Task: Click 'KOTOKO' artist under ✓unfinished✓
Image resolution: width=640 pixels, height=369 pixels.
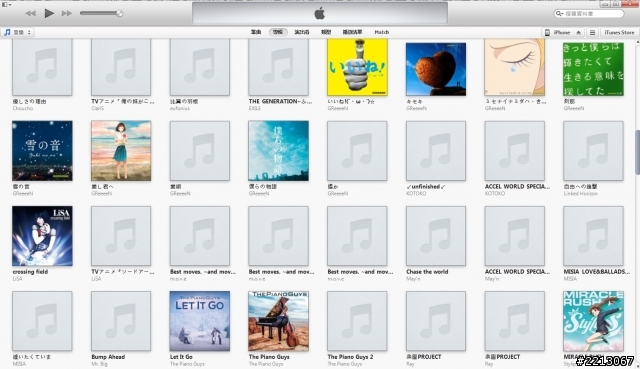Action: click(x=416, y=193)
